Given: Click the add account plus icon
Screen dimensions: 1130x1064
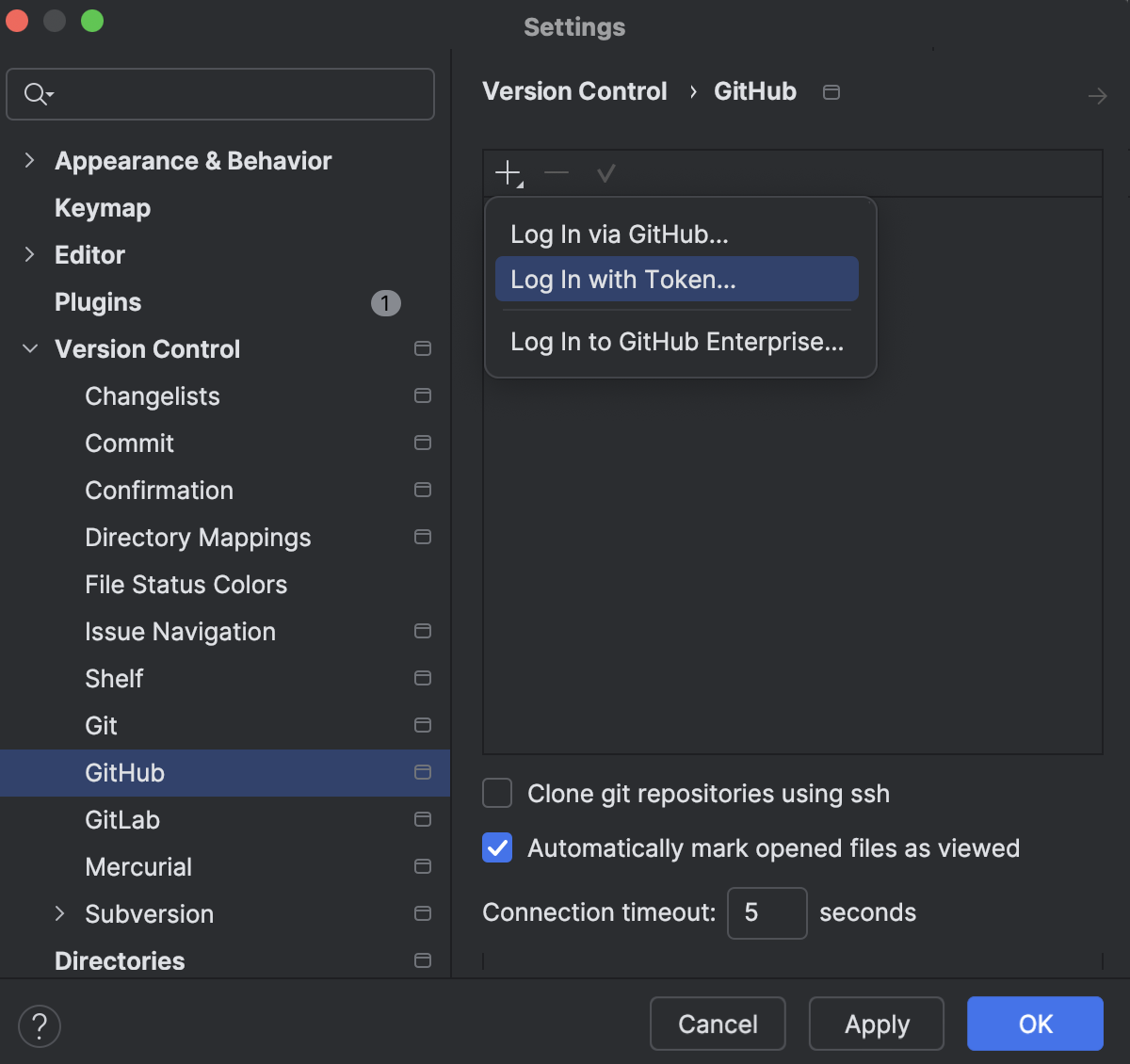Looking at the screenshot, I should [508, 173].
